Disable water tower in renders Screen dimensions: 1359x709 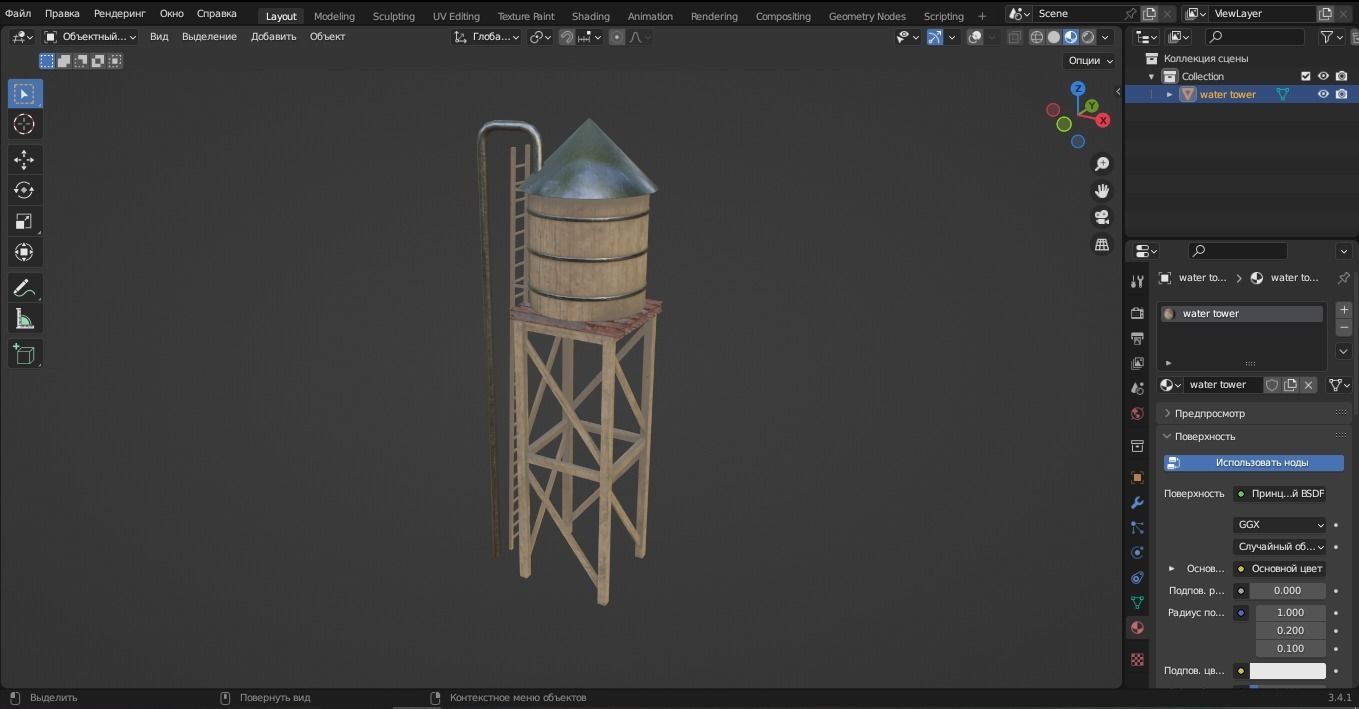[1342, 94]
